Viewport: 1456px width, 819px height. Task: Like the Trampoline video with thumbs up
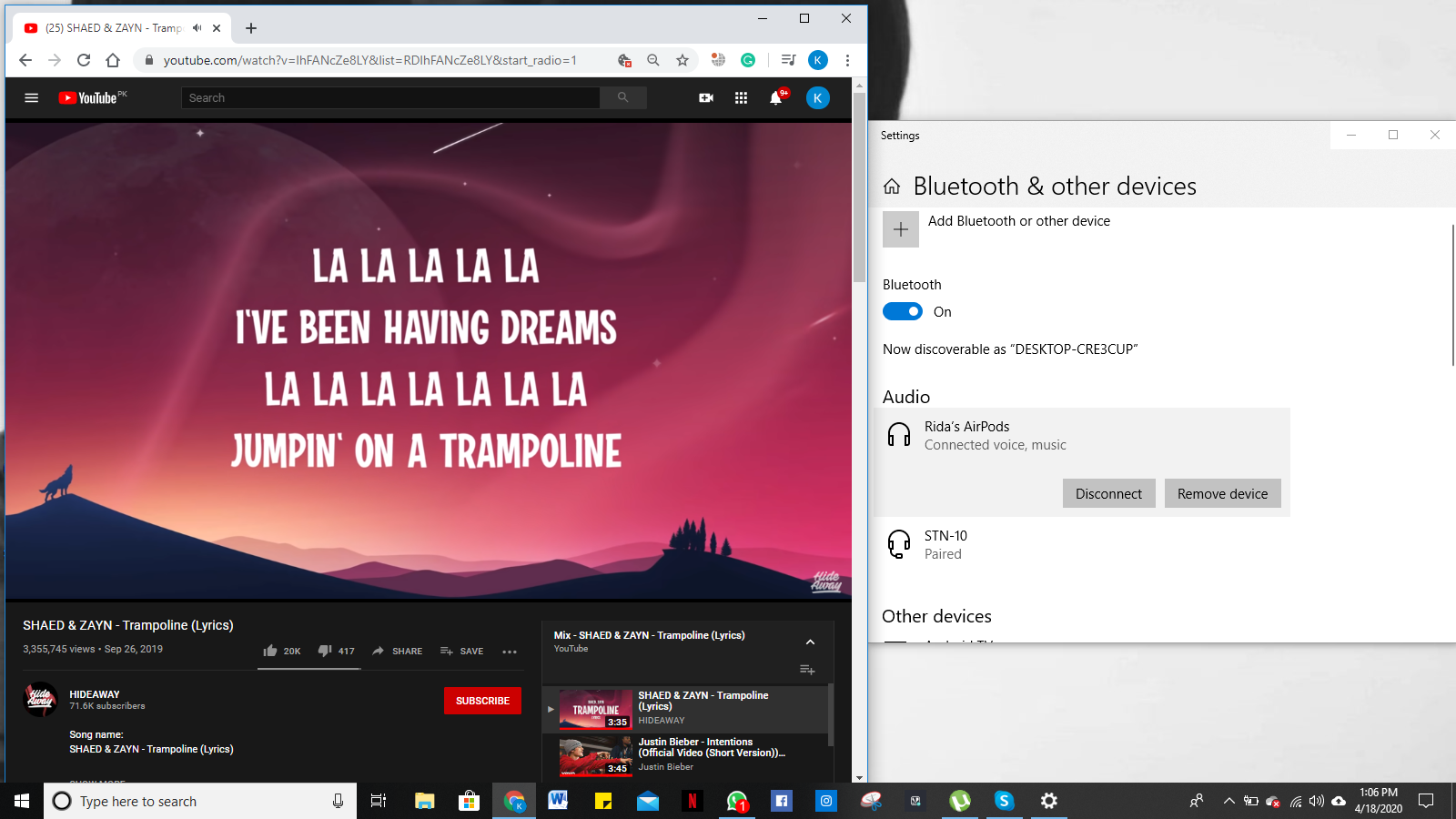pyautogui.click(x=270, y=651)
